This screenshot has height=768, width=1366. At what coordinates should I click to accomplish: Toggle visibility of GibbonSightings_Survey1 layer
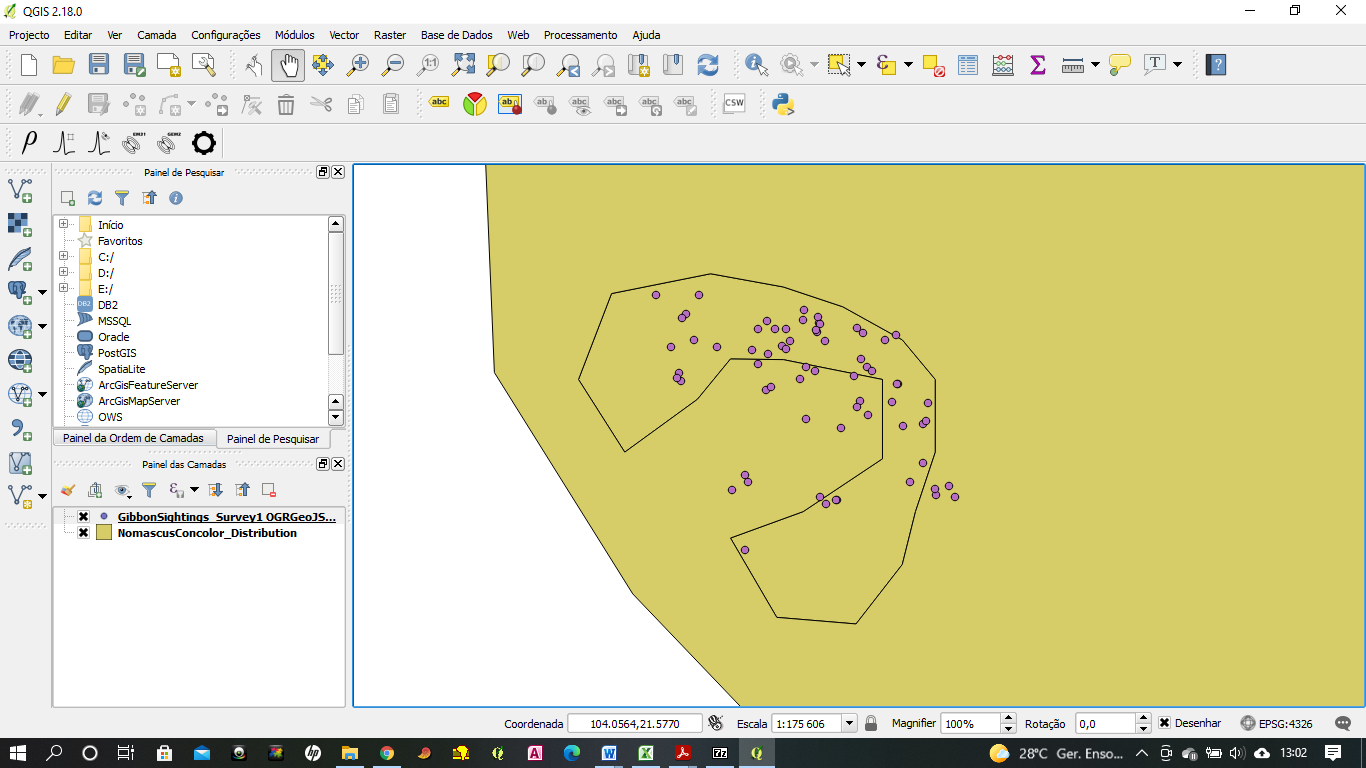click(83, 517)
